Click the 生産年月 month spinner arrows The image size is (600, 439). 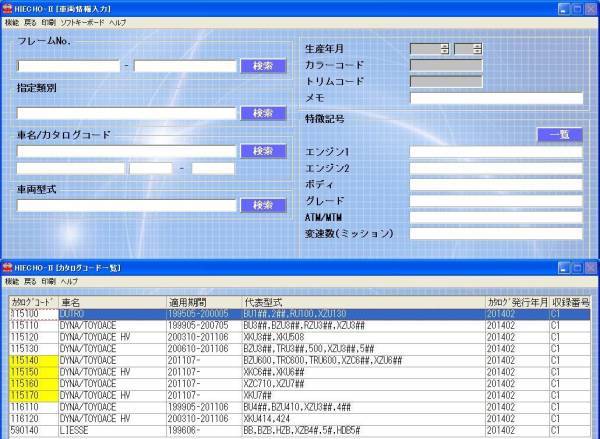(x=477, y=49)
